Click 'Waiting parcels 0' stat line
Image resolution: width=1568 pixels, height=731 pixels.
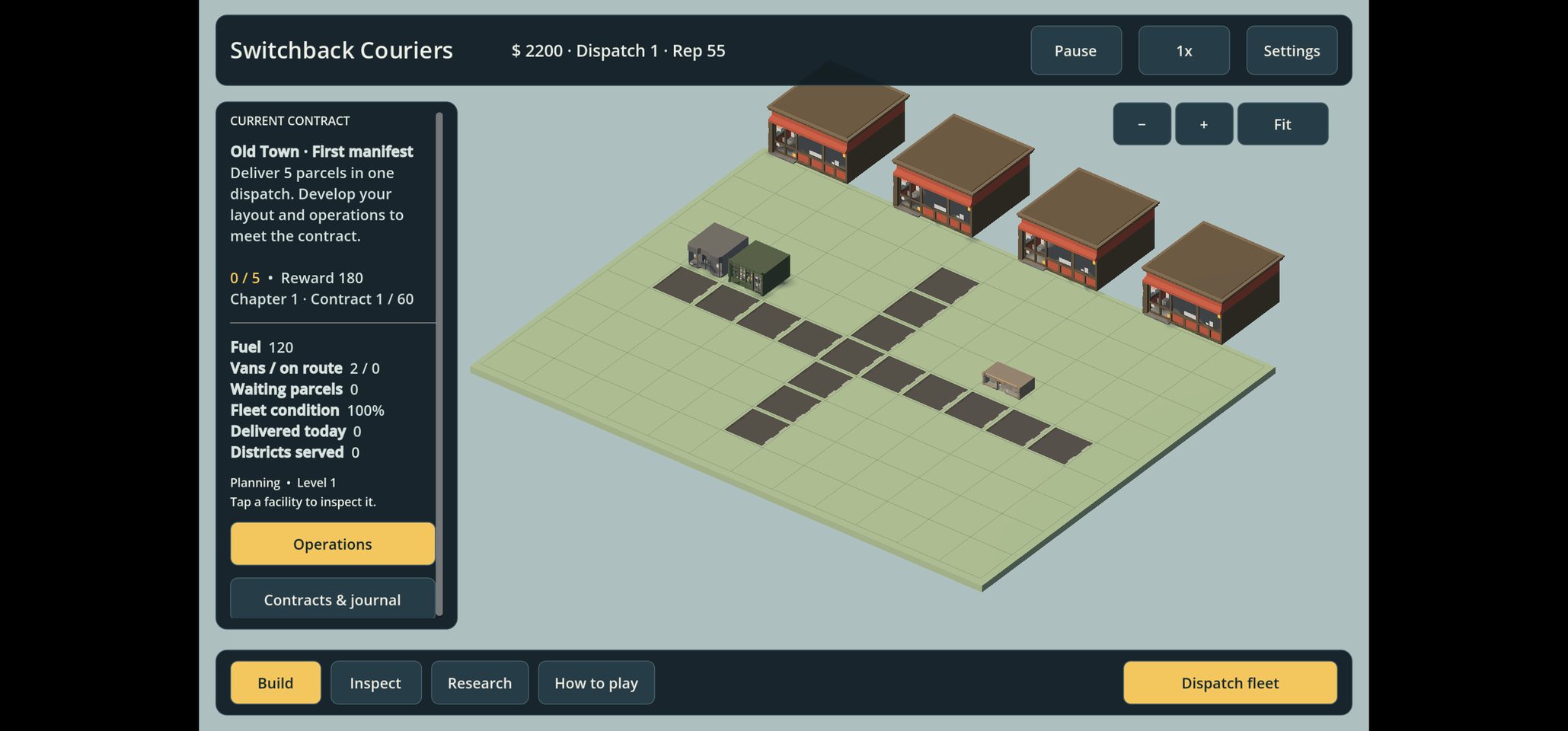pyautogui.click(x=294, y=389)
